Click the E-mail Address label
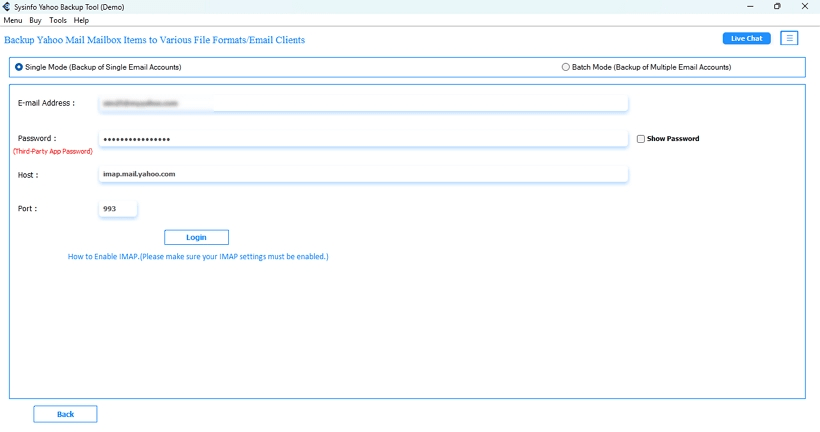The image size is (820, 432). click(x=46, y=103)
